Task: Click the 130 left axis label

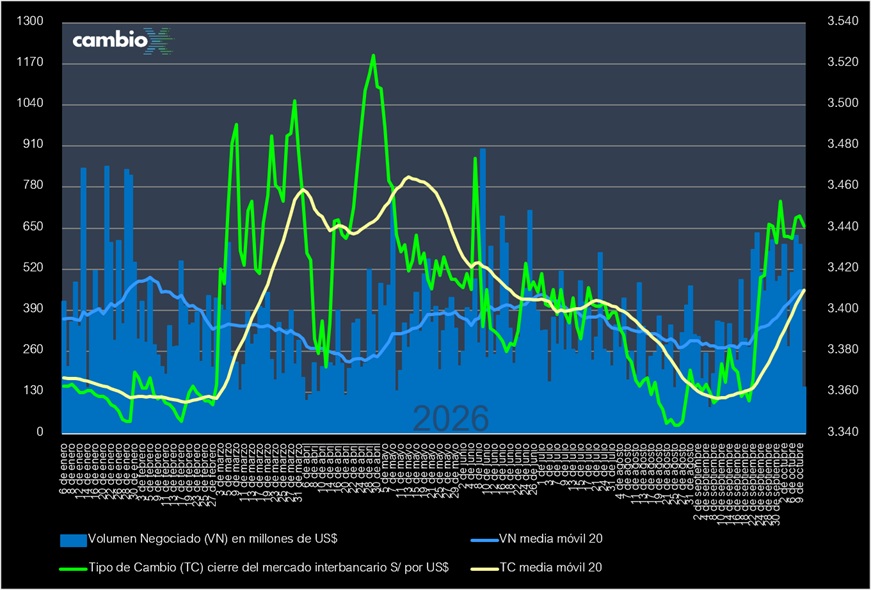Action: [x=33, y=391]
